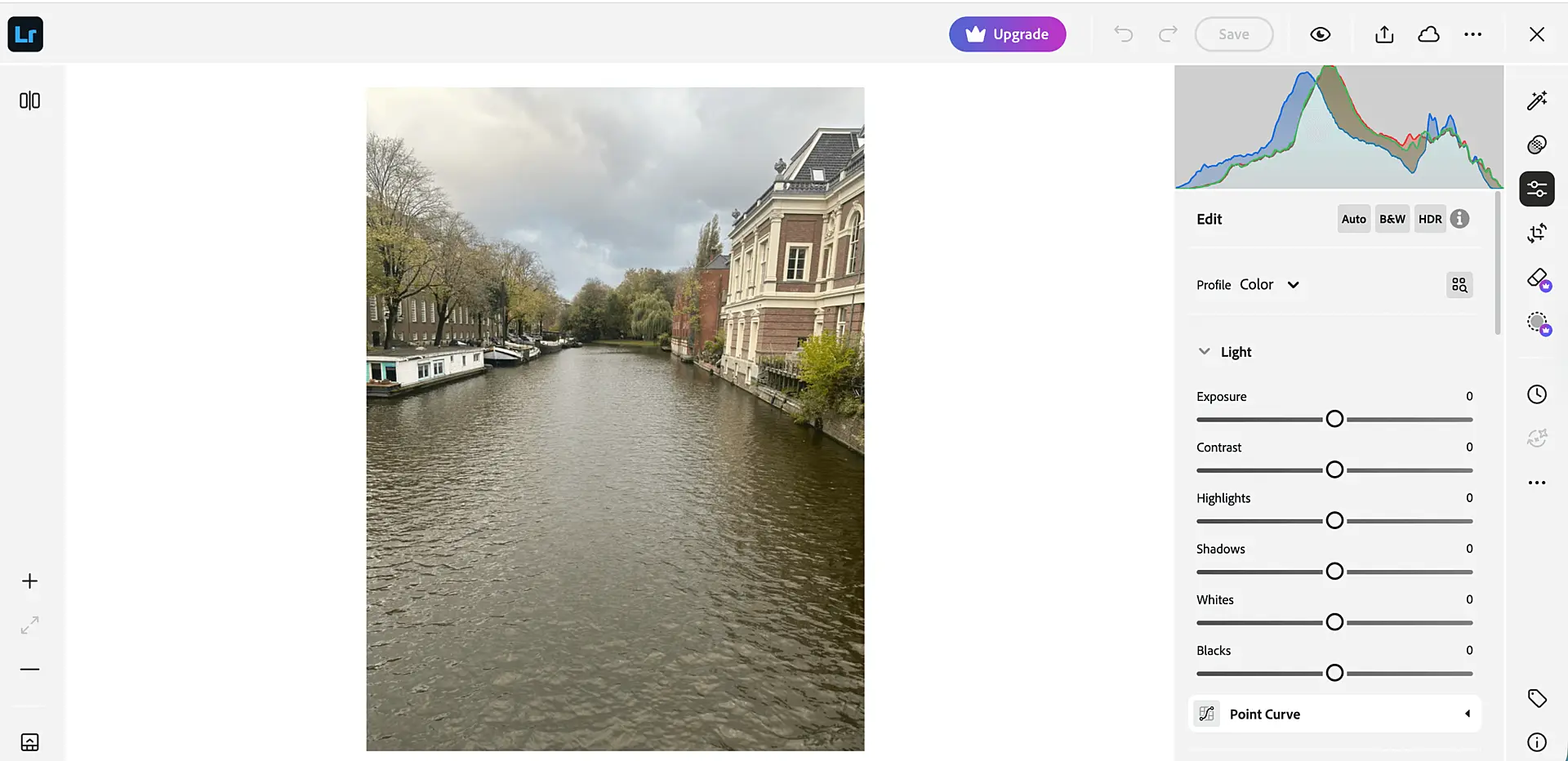Collapse the Light section
Screen dimensions: 1568x761
pos(1204,351)
